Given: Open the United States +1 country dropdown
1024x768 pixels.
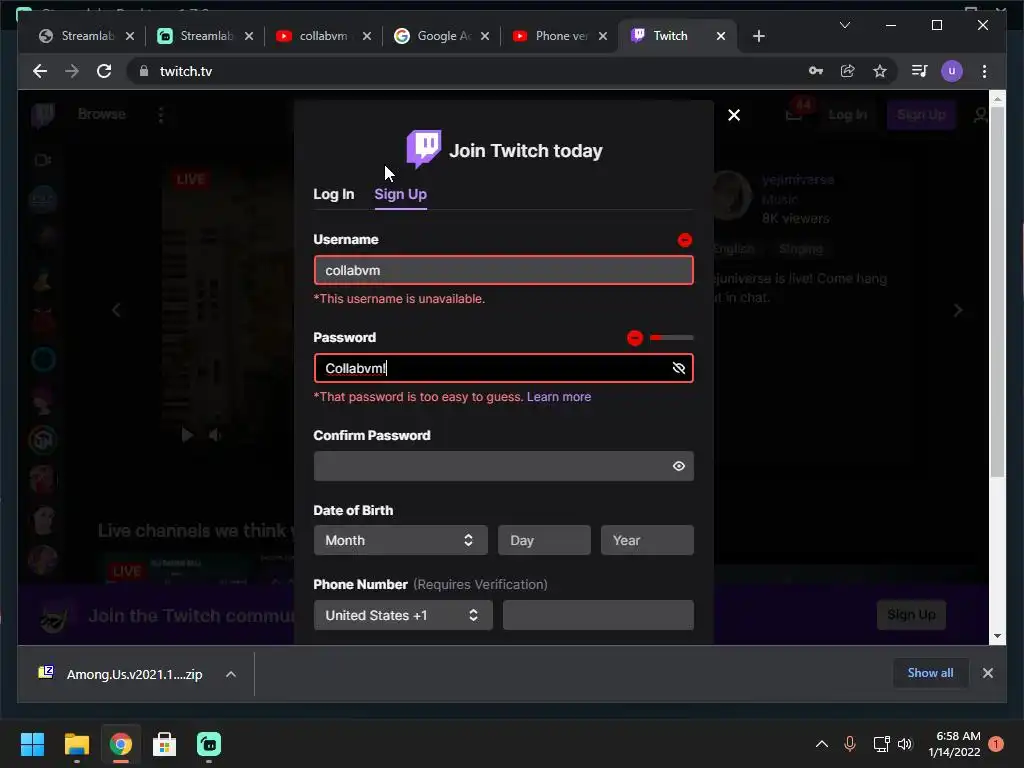Looking at the screenshot, I should [x=403, y=615].
